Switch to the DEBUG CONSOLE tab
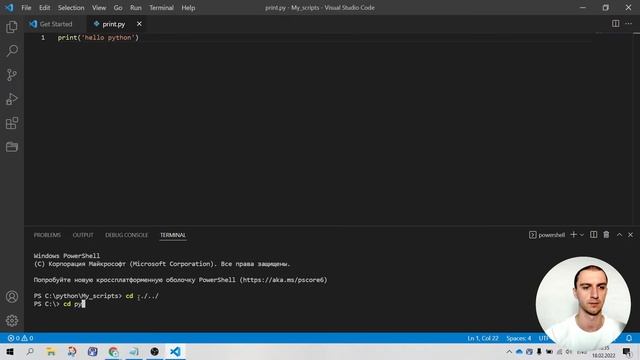Viewport: 640px width, 360px height. pyautogui.click(x=127, y=235)
